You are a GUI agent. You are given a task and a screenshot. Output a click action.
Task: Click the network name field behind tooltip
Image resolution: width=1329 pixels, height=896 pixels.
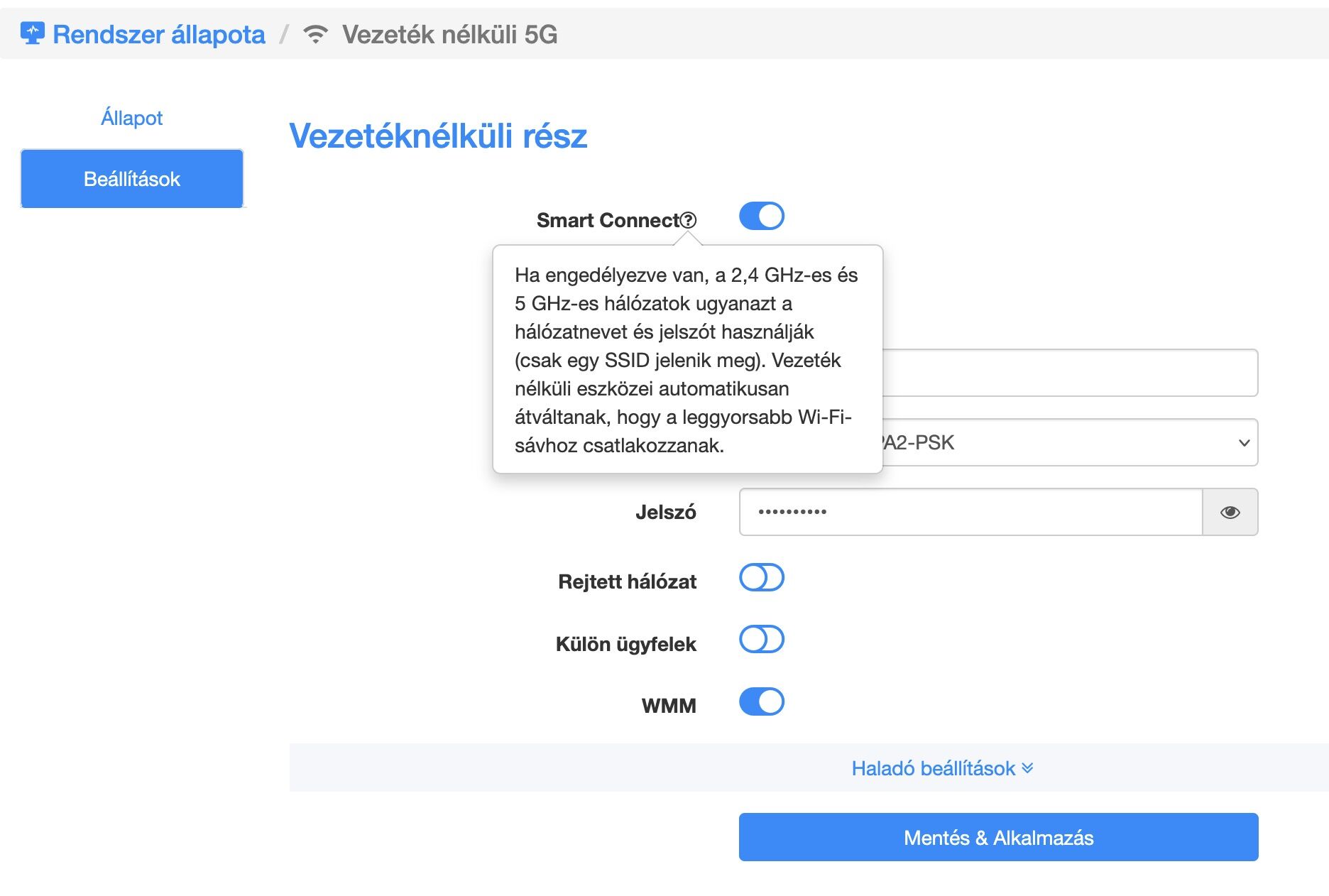point(1068,373)
